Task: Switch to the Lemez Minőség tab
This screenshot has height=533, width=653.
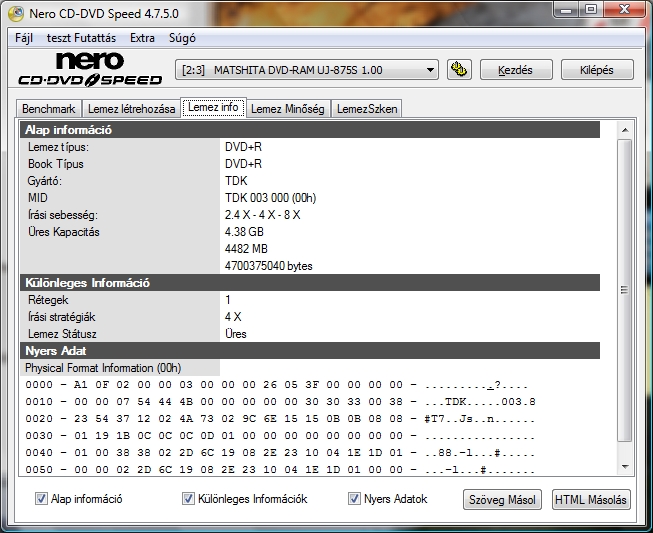Action: pos(288,109)
